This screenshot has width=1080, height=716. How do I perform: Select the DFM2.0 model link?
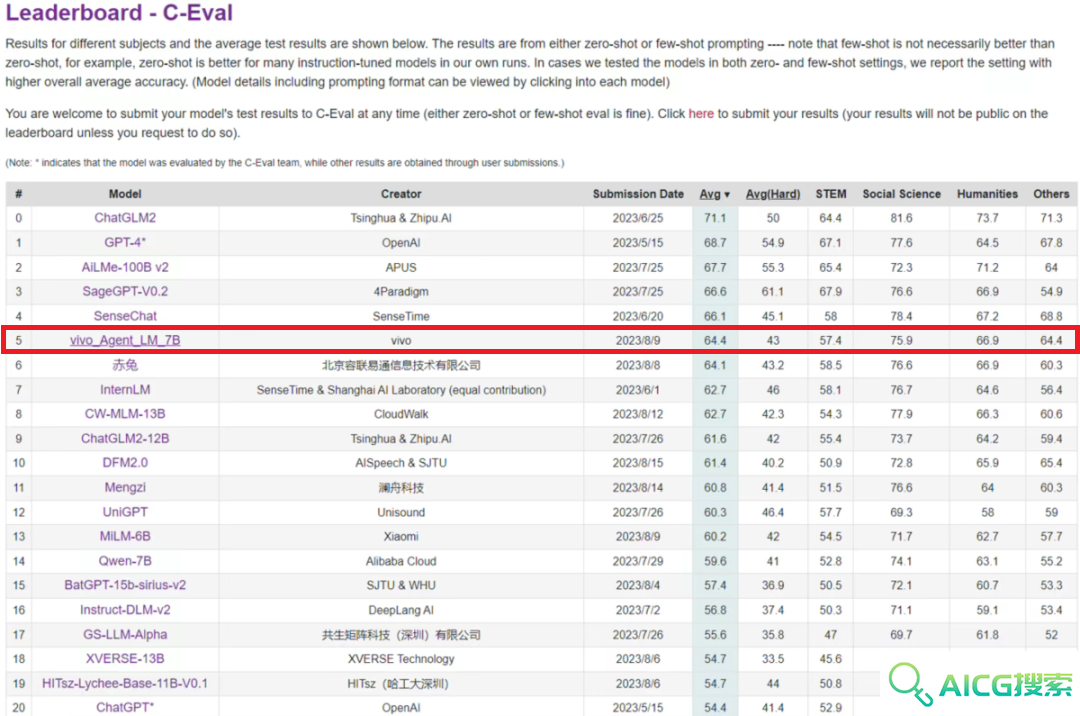point(125,463)
